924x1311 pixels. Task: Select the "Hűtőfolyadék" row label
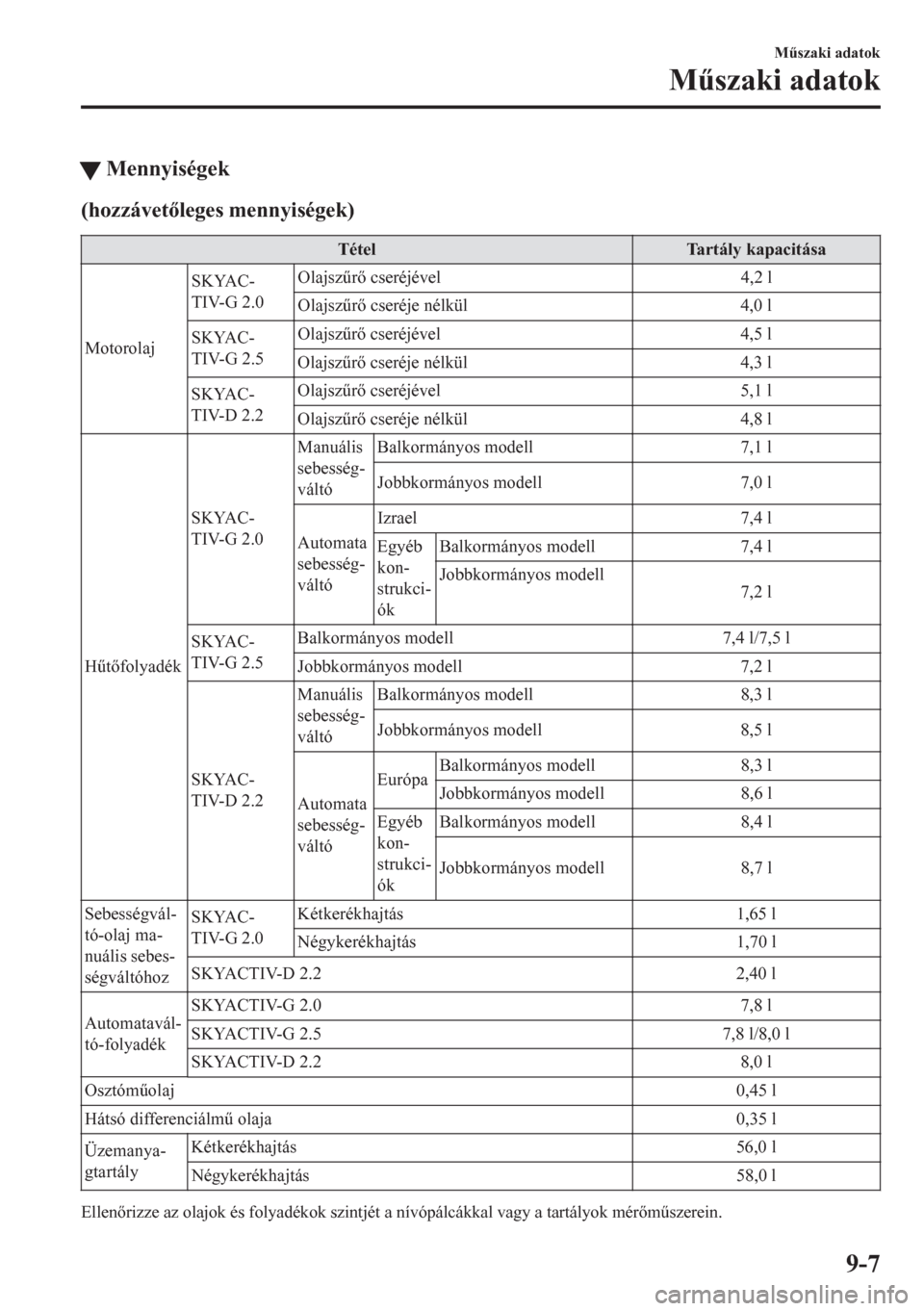(x=133, y=665)
